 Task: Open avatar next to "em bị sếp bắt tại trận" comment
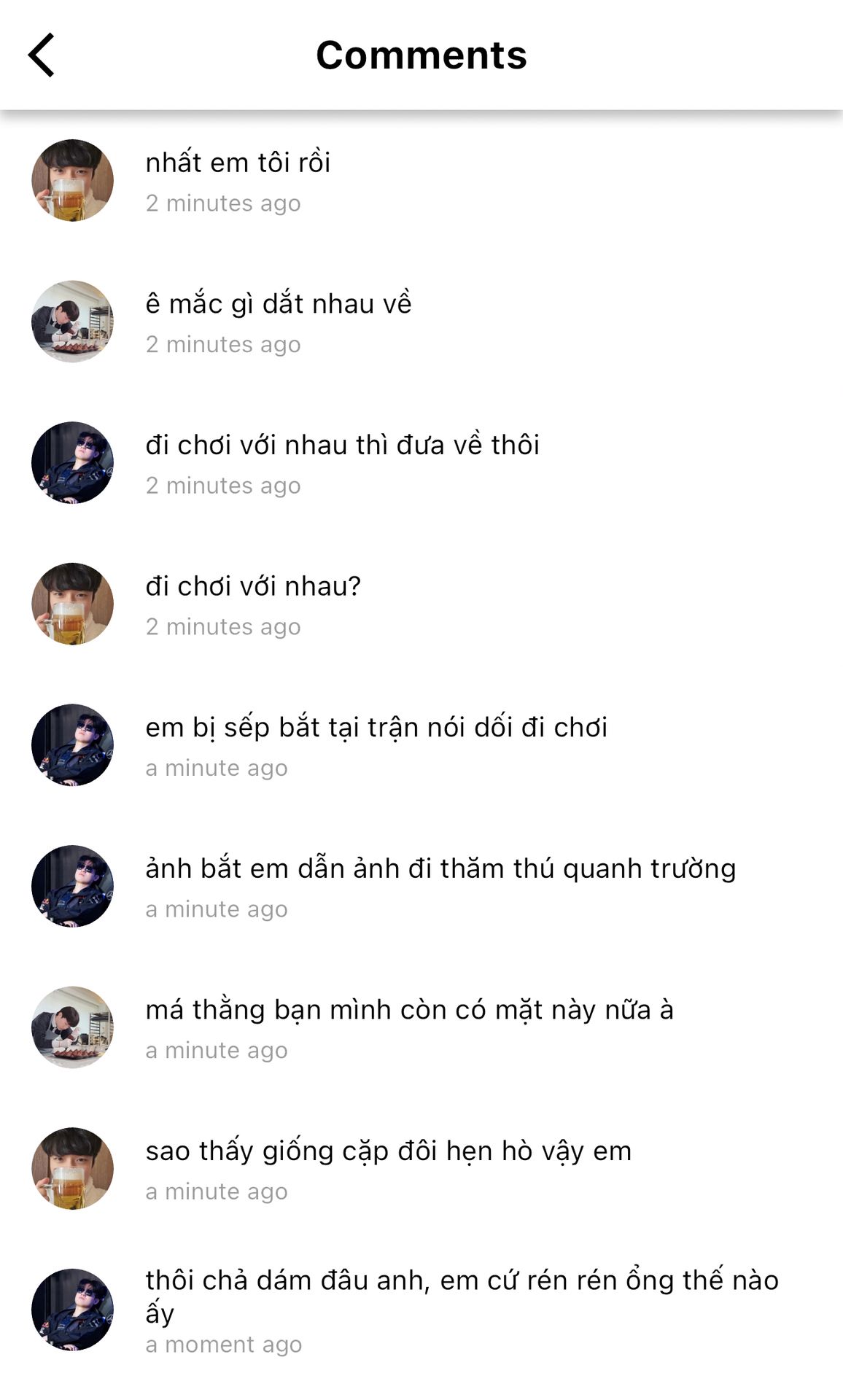pyautogui.click(x=72, y=744)
